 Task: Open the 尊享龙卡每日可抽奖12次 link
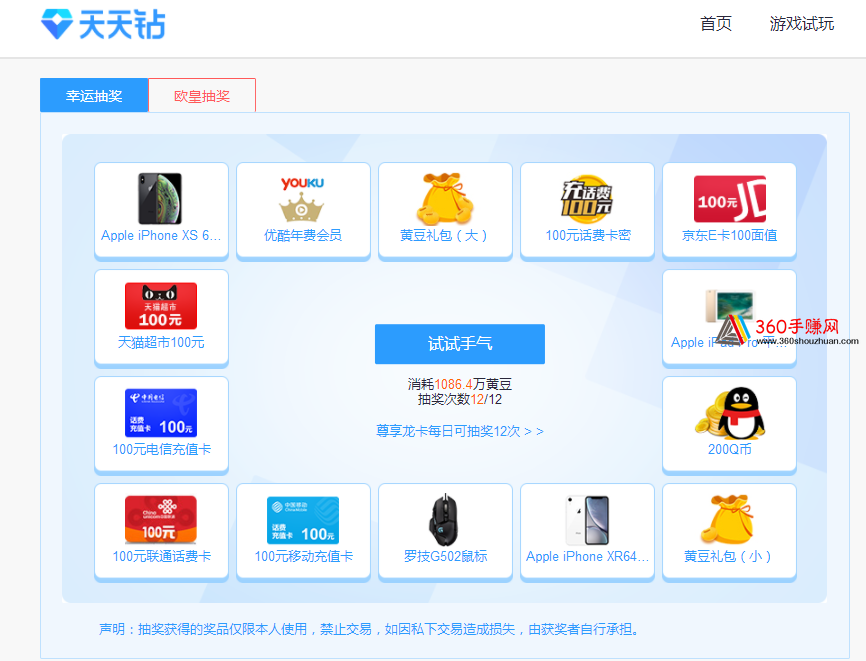[460, 431]
